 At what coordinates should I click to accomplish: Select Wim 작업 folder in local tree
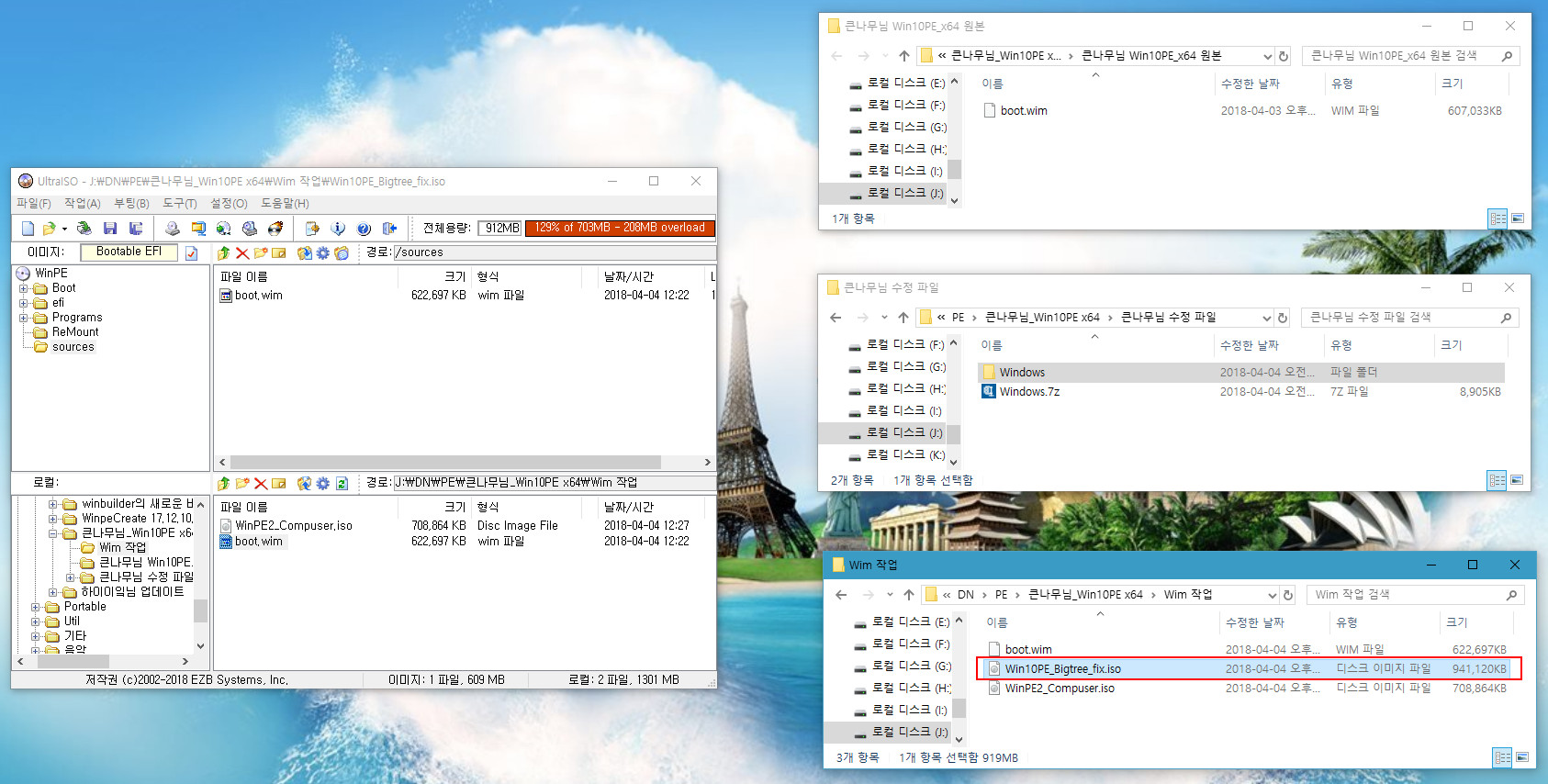122,548
